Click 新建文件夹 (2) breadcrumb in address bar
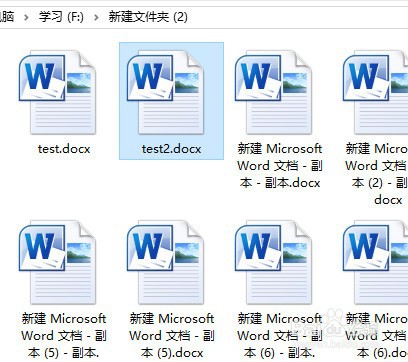 click(148, 17)
